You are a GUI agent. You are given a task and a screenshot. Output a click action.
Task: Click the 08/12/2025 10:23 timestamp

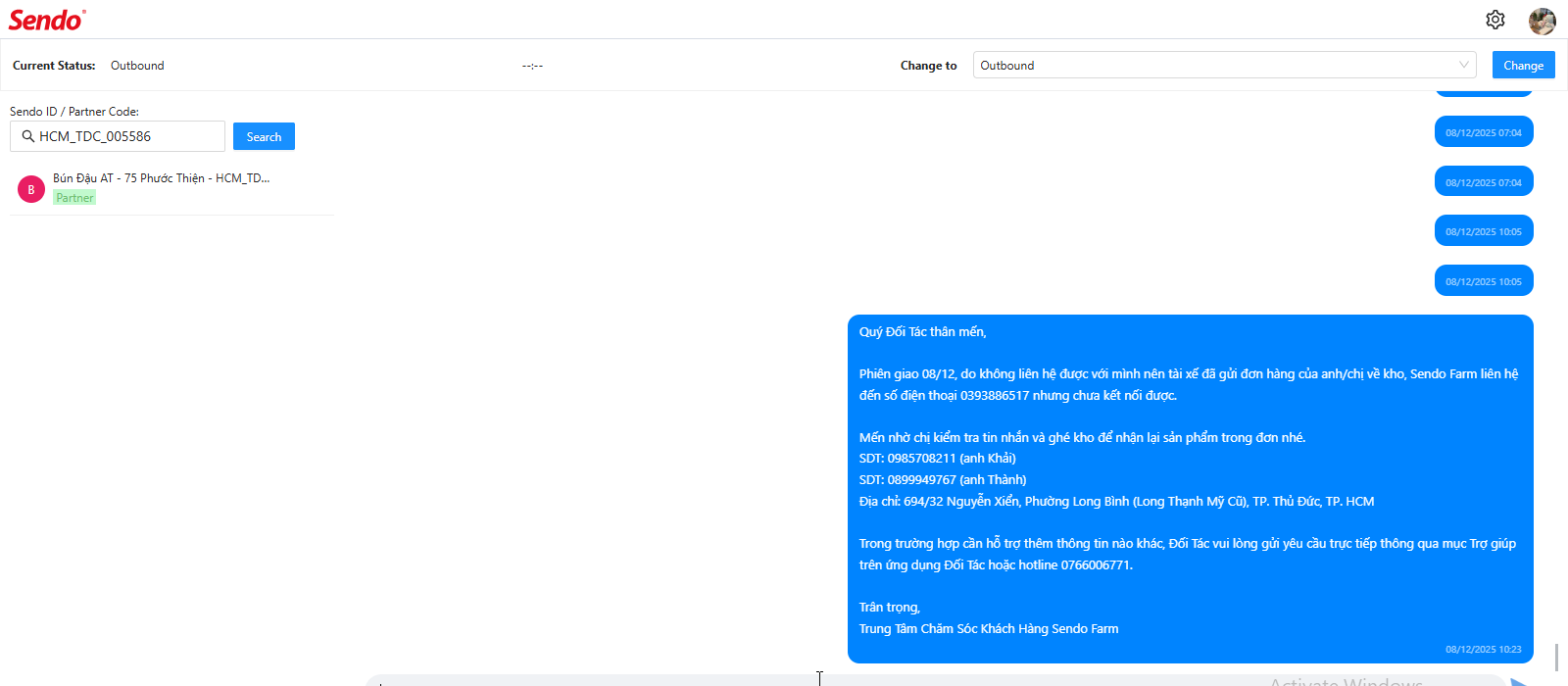(1484, 649)
